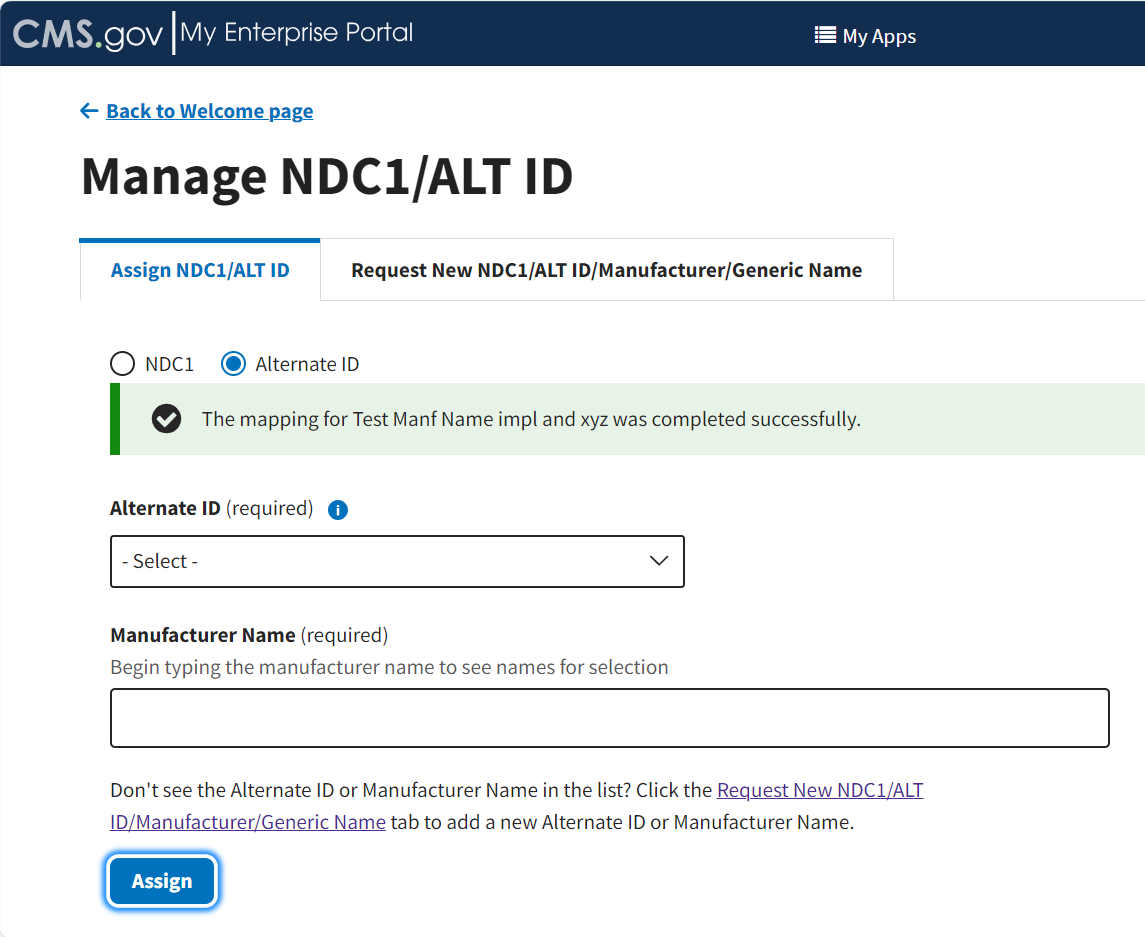The image size is (1145, 937).
Task: Open the Alternate ID Select dropdown
Action: tap(397, 561)
